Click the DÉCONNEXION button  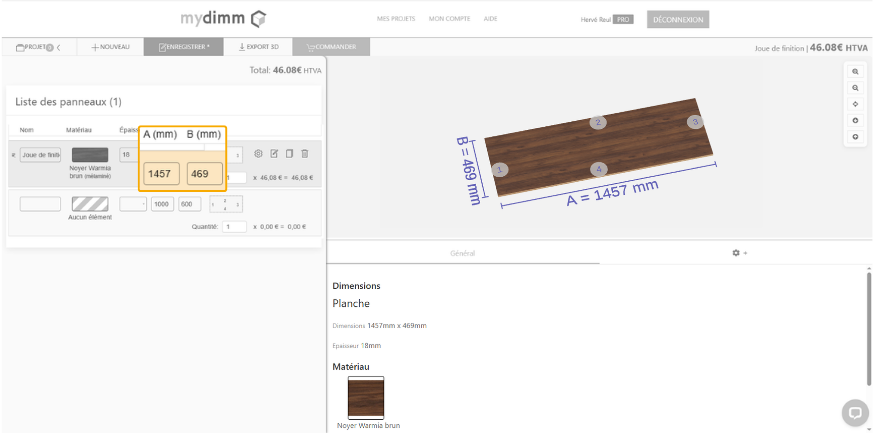pos(678,19)
